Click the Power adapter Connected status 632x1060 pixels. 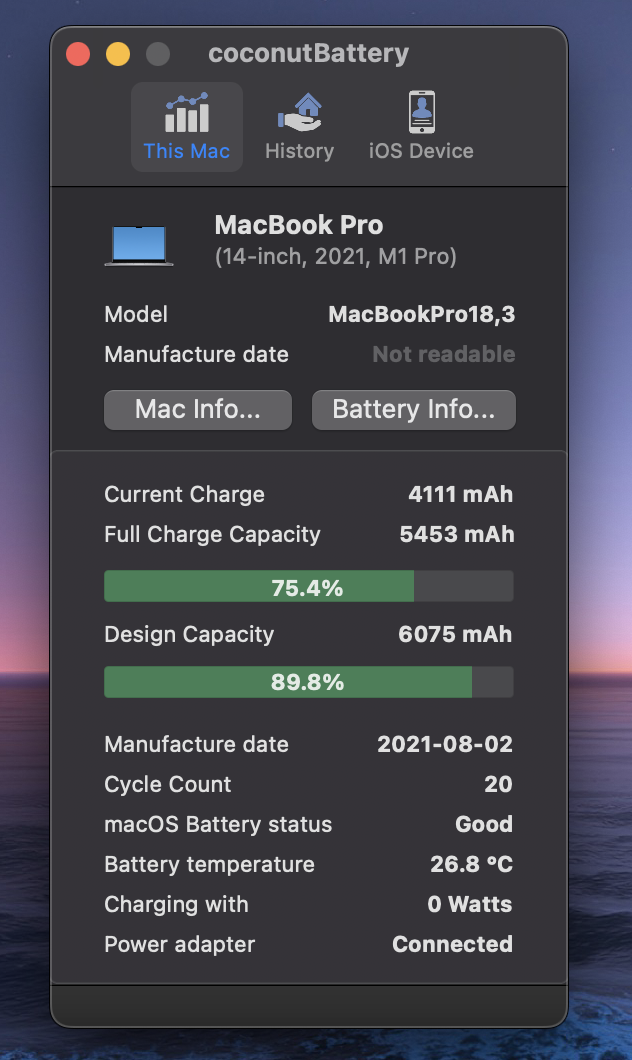coord(452,944)
